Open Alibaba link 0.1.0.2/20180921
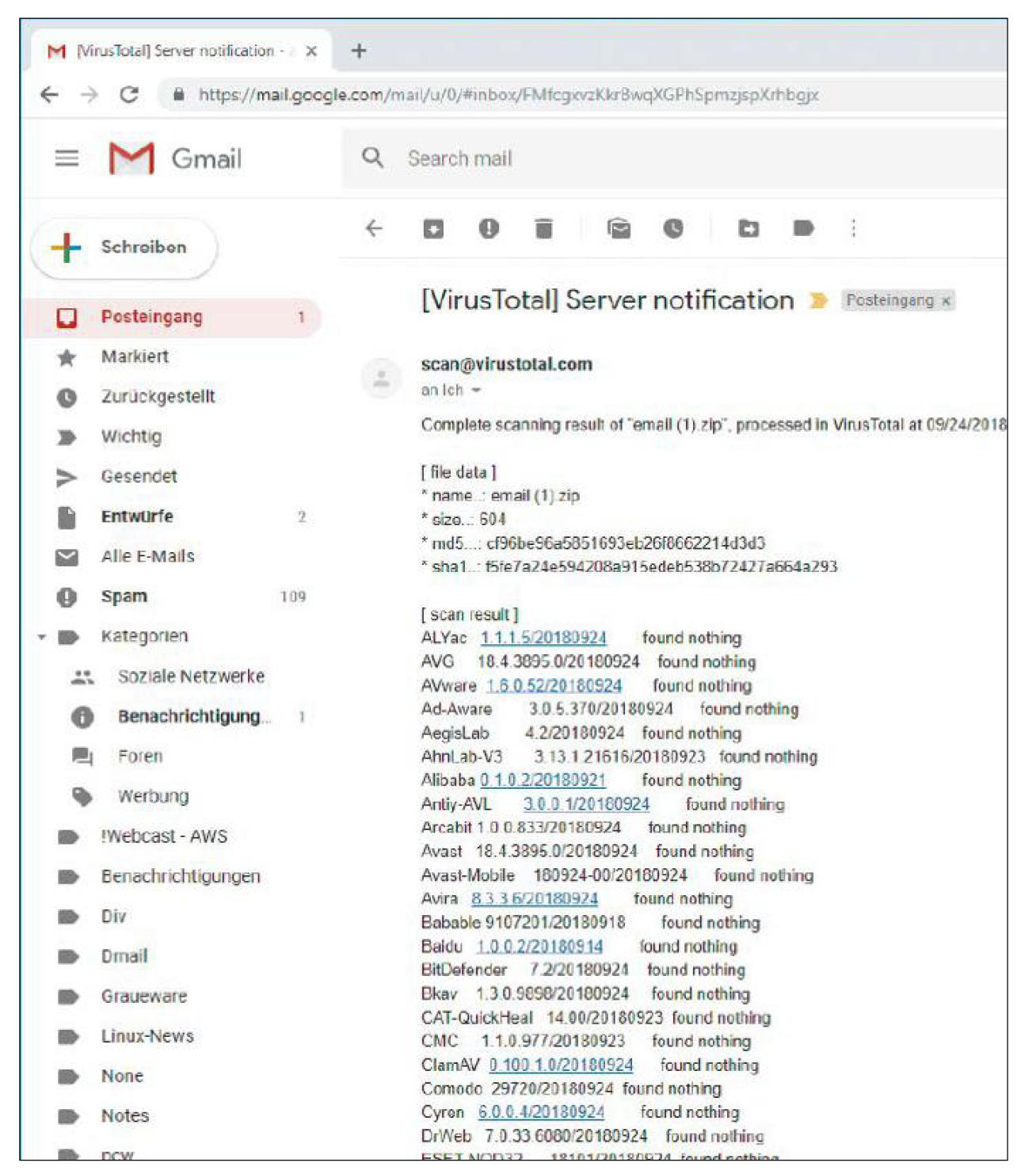Viewport: 1036px width, 1174px height. [x=543, y=780]
